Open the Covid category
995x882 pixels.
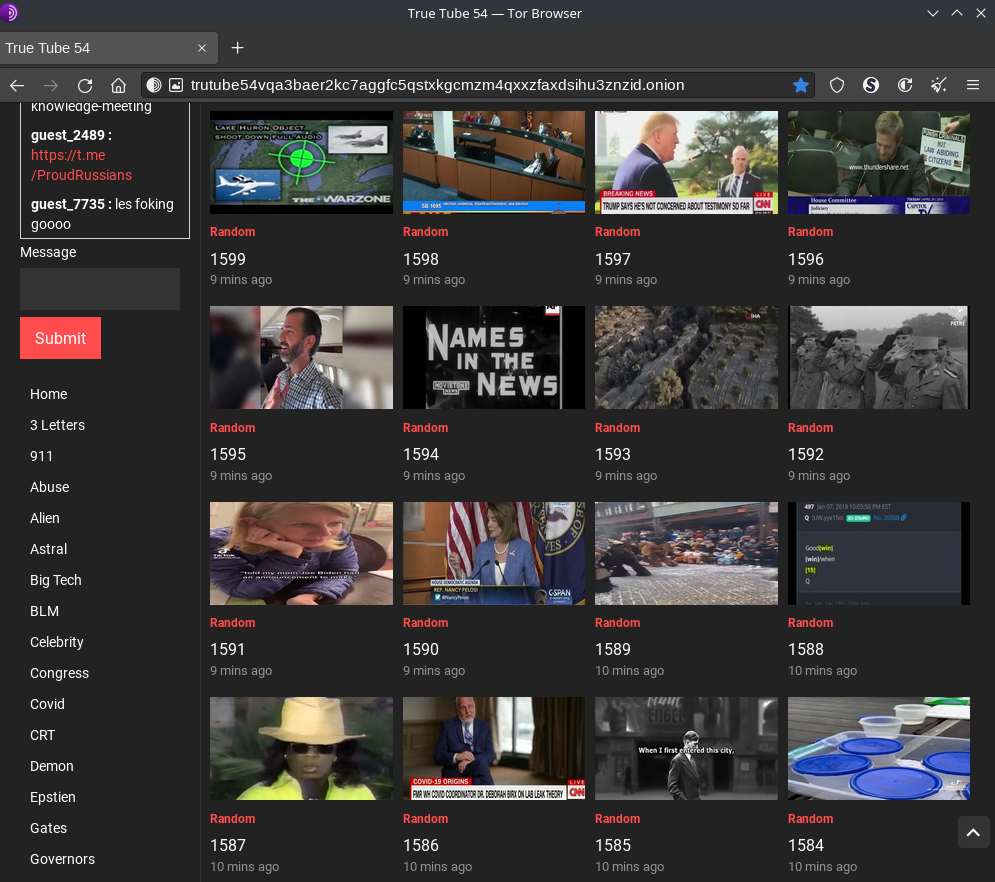[47, 704]
